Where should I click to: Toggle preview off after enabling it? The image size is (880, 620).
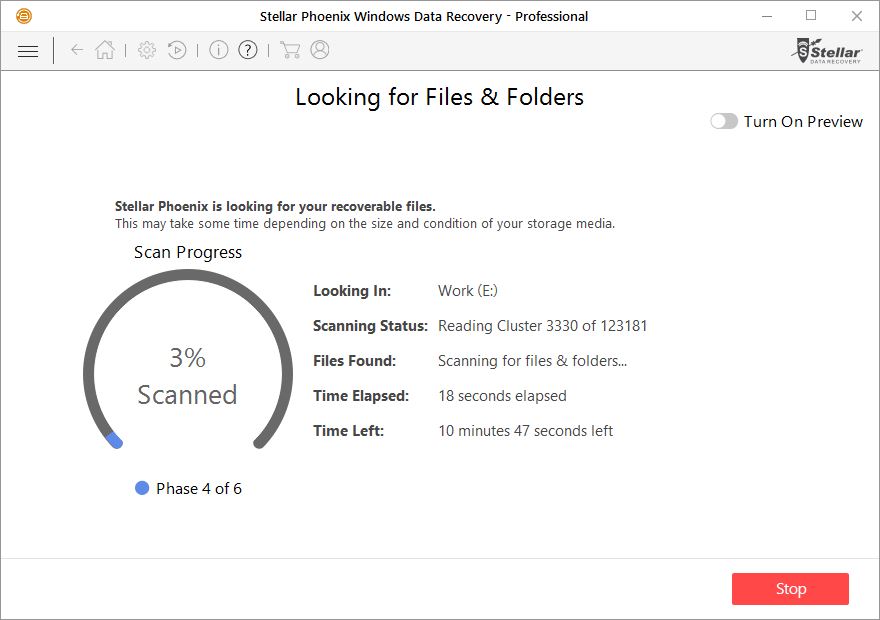click(722, 121)
